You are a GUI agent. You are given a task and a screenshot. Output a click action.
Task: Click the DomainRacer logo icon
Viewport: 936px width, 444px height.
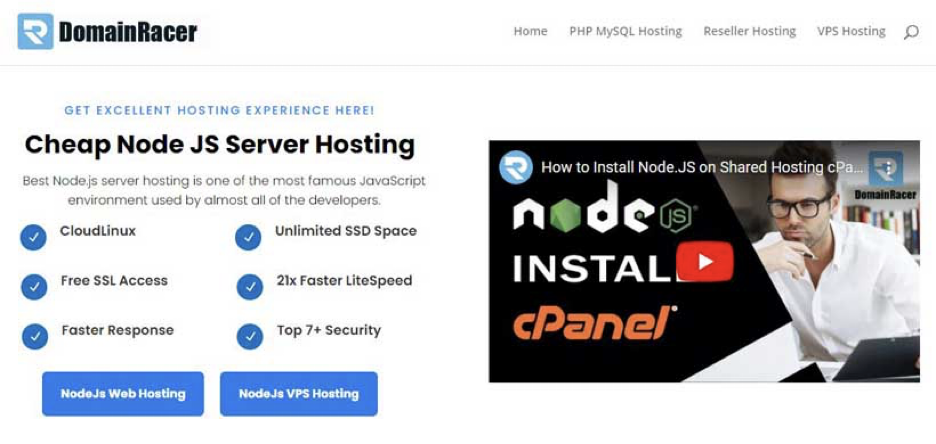click(35, 31)
